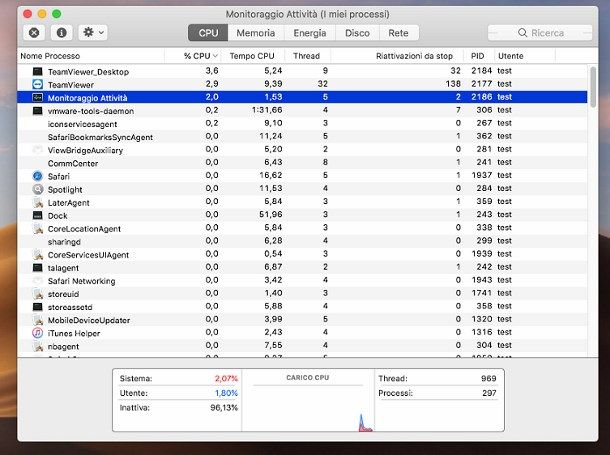Click the Safari Networking icon
Viewport: 610px width, 455px height.
(x=37, y=281)
